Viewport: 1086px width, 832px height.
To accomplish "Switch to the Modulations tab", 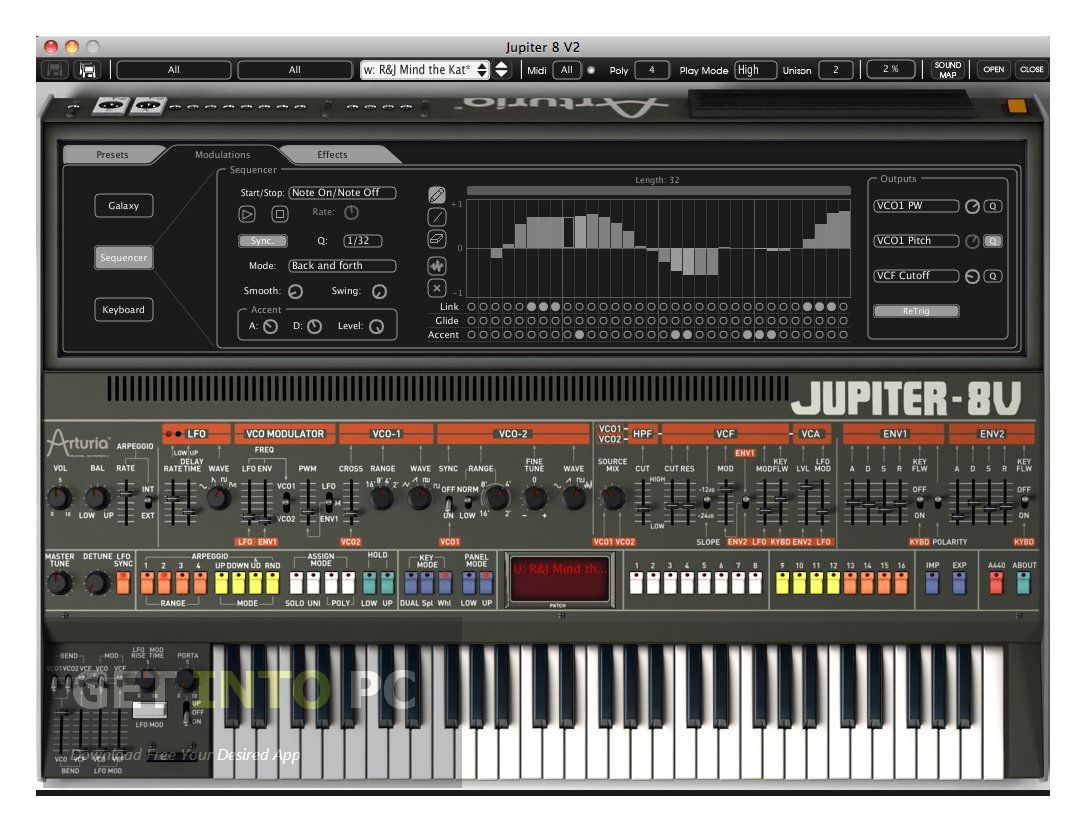I will click(222, 154).
